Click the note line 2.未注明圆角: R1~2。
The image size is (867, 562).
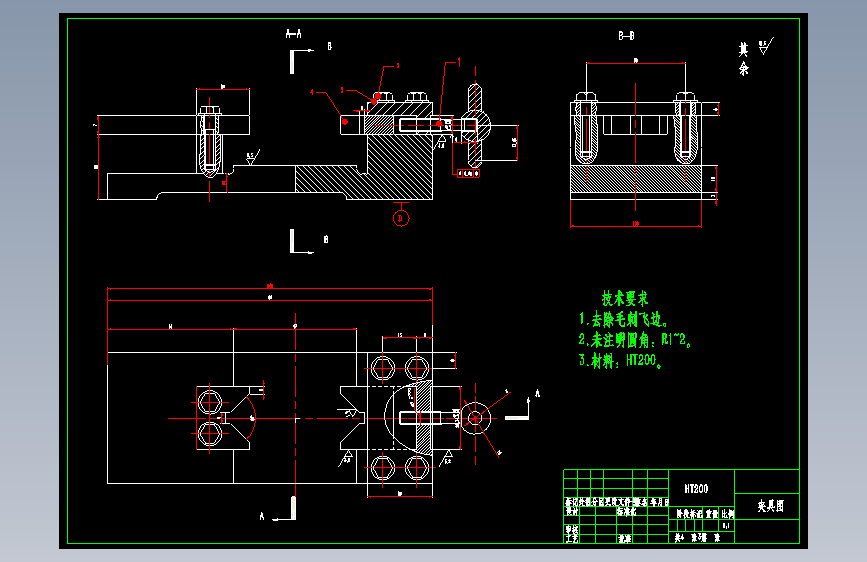tap(635, 340)
